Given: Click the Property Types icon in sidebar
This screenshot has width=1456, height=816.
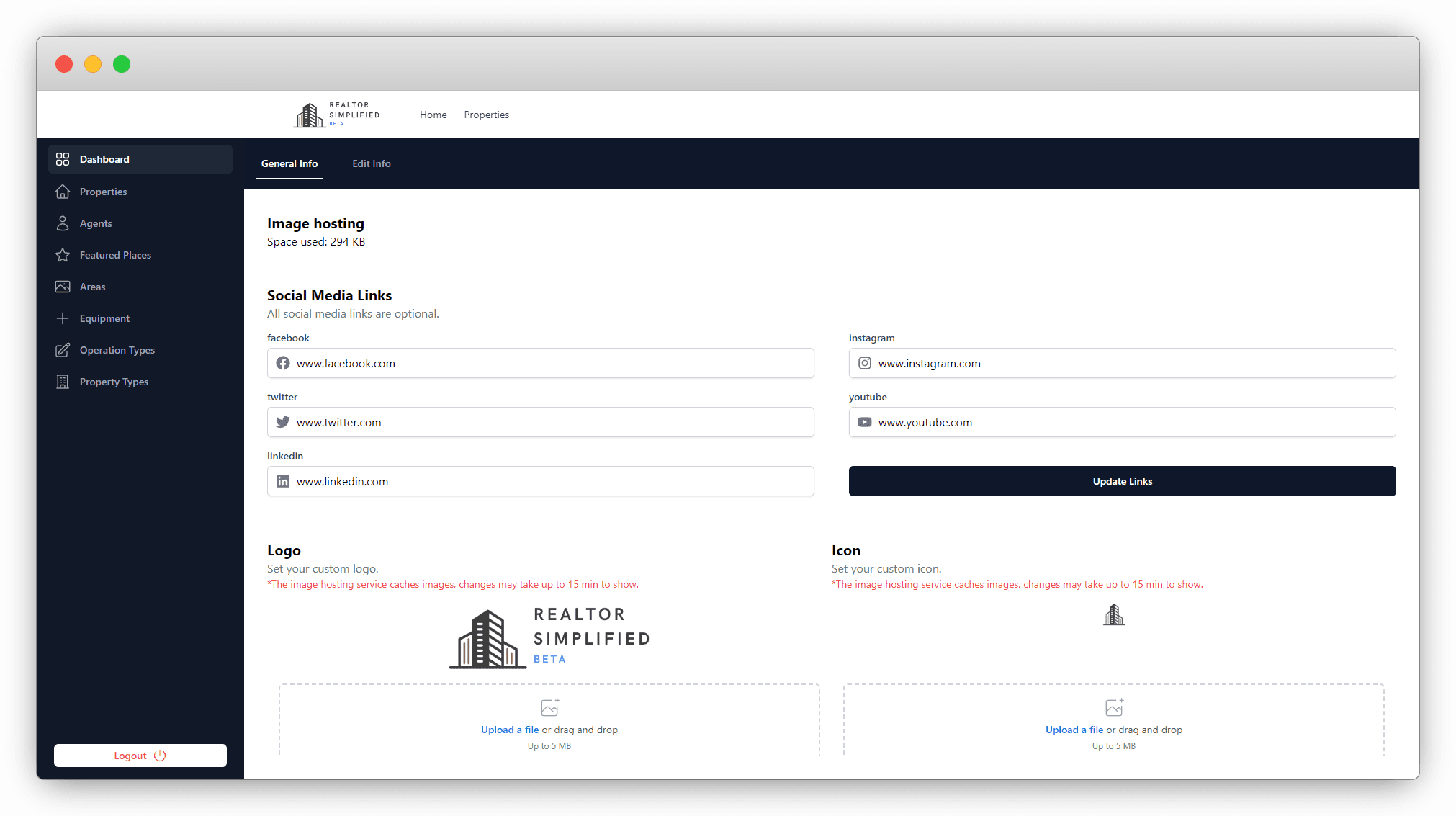Looking at the screenshot, I should [63, 381].
